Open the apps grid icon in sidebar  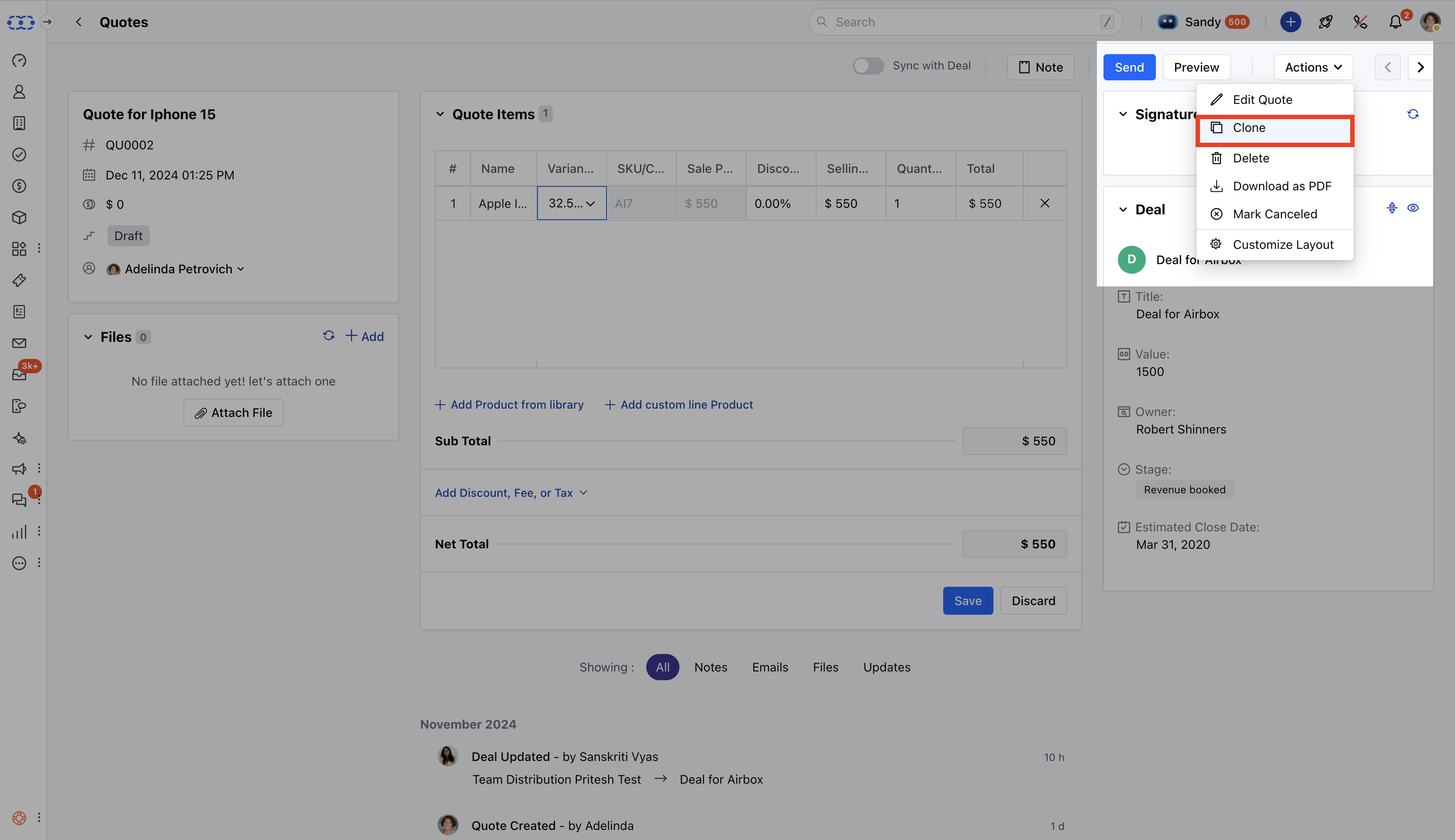[19, 249]
